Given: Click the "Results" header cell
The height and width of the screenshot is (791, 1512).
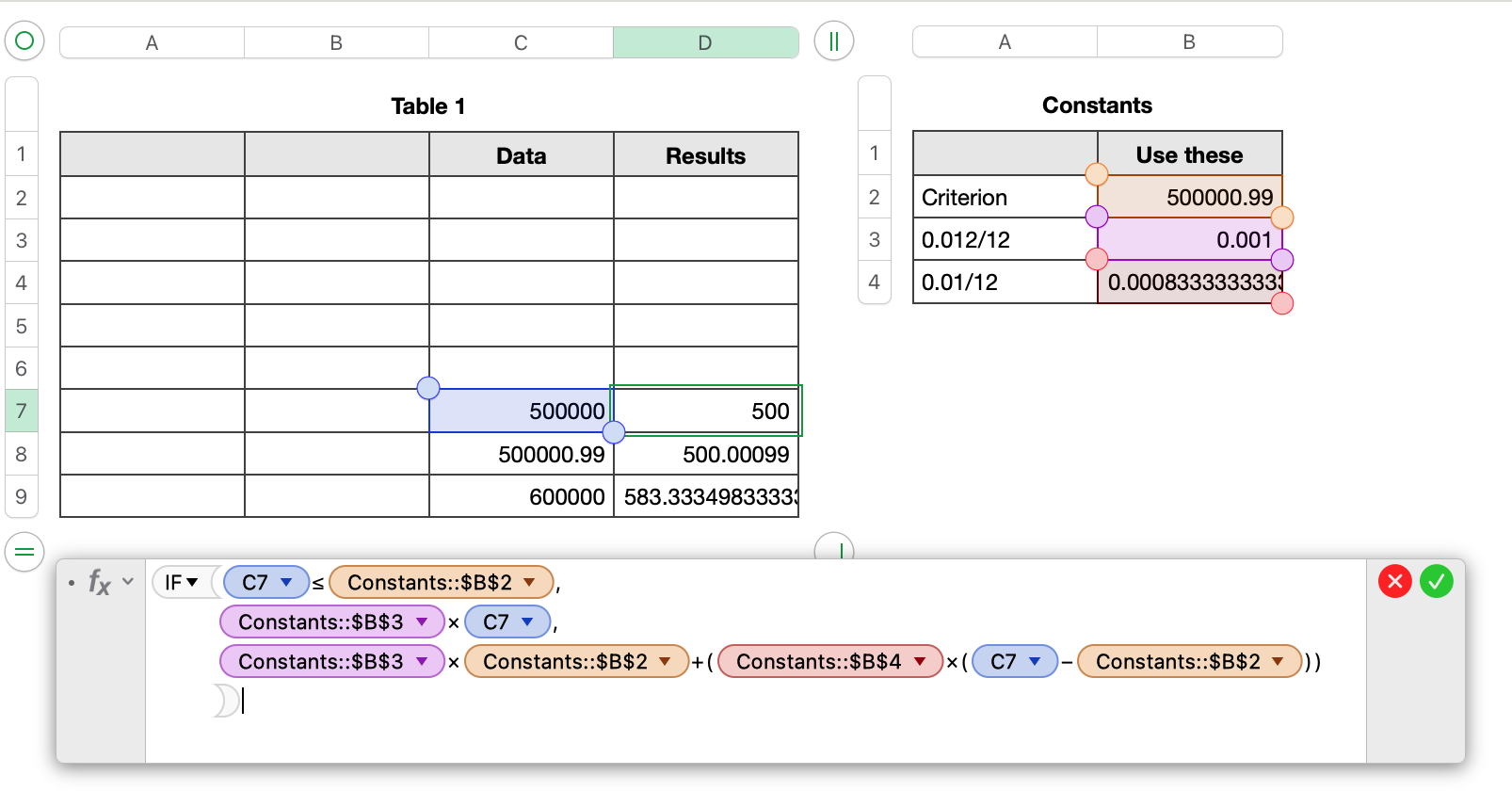Looking at the screenshot, I should [x=705, y=154].
